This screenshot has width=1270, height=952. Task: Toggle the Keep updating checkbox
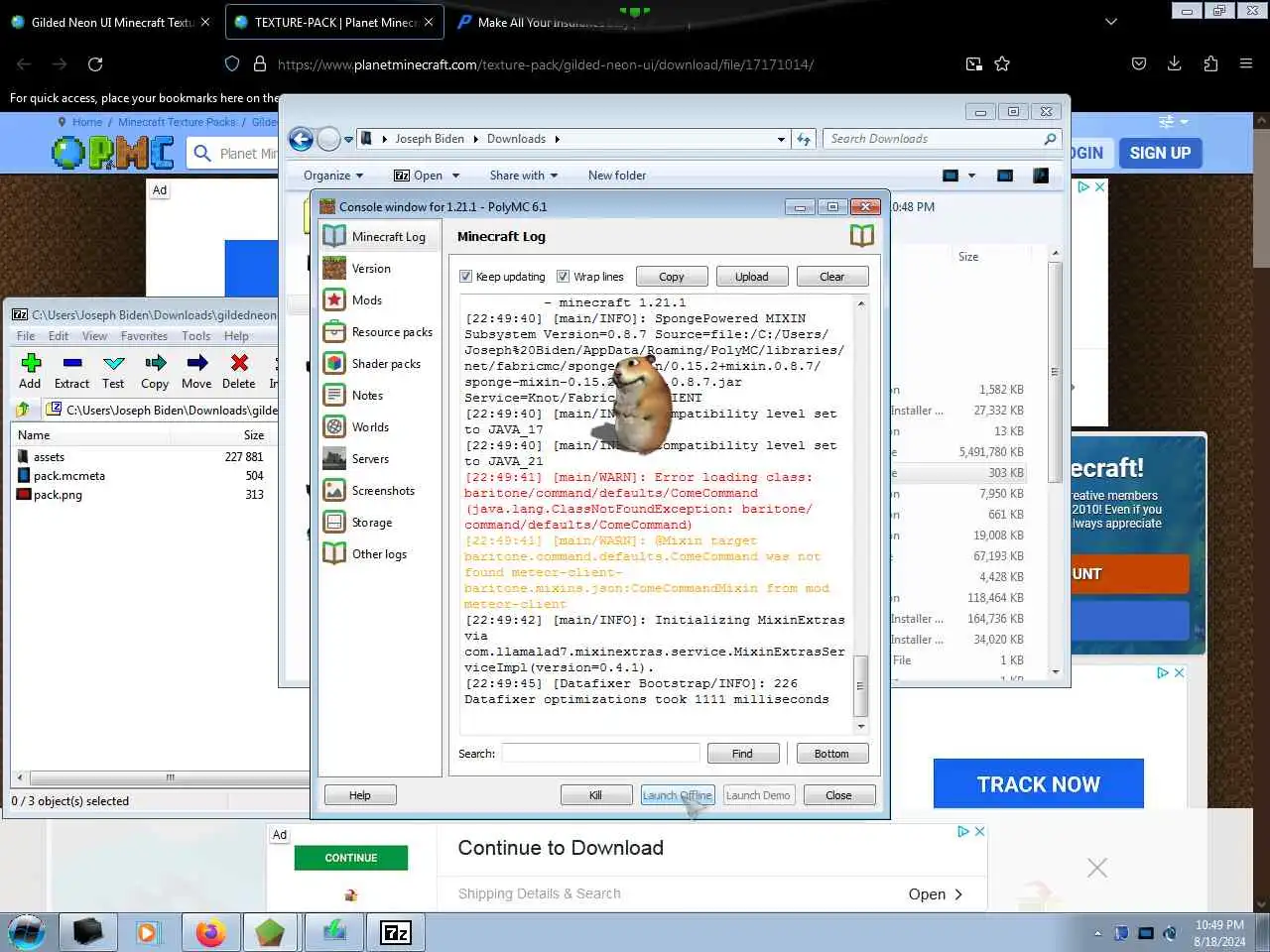[465, 277]
